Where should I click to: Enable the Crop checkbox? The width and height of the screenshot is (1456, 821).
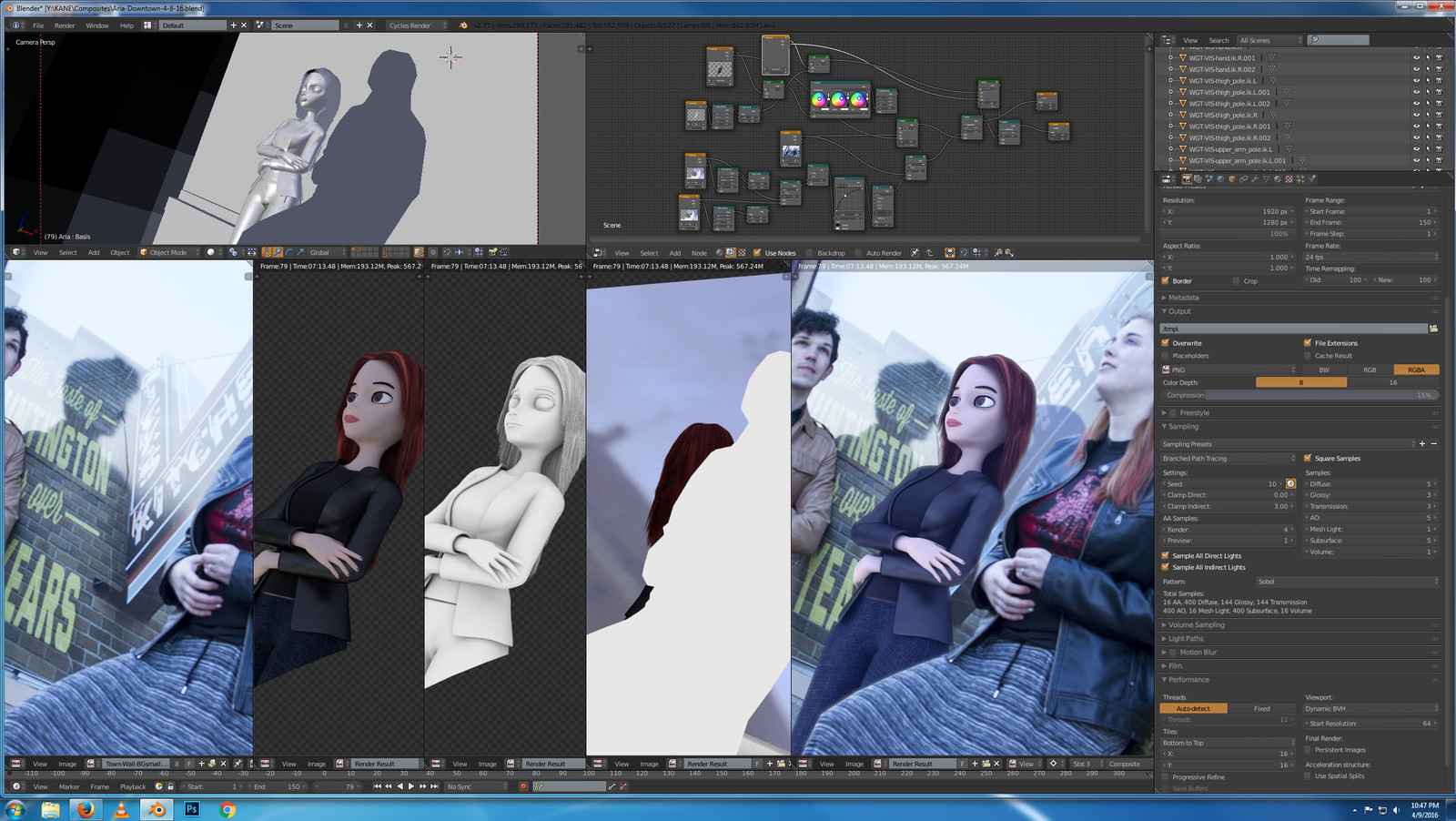point(1236,280)
